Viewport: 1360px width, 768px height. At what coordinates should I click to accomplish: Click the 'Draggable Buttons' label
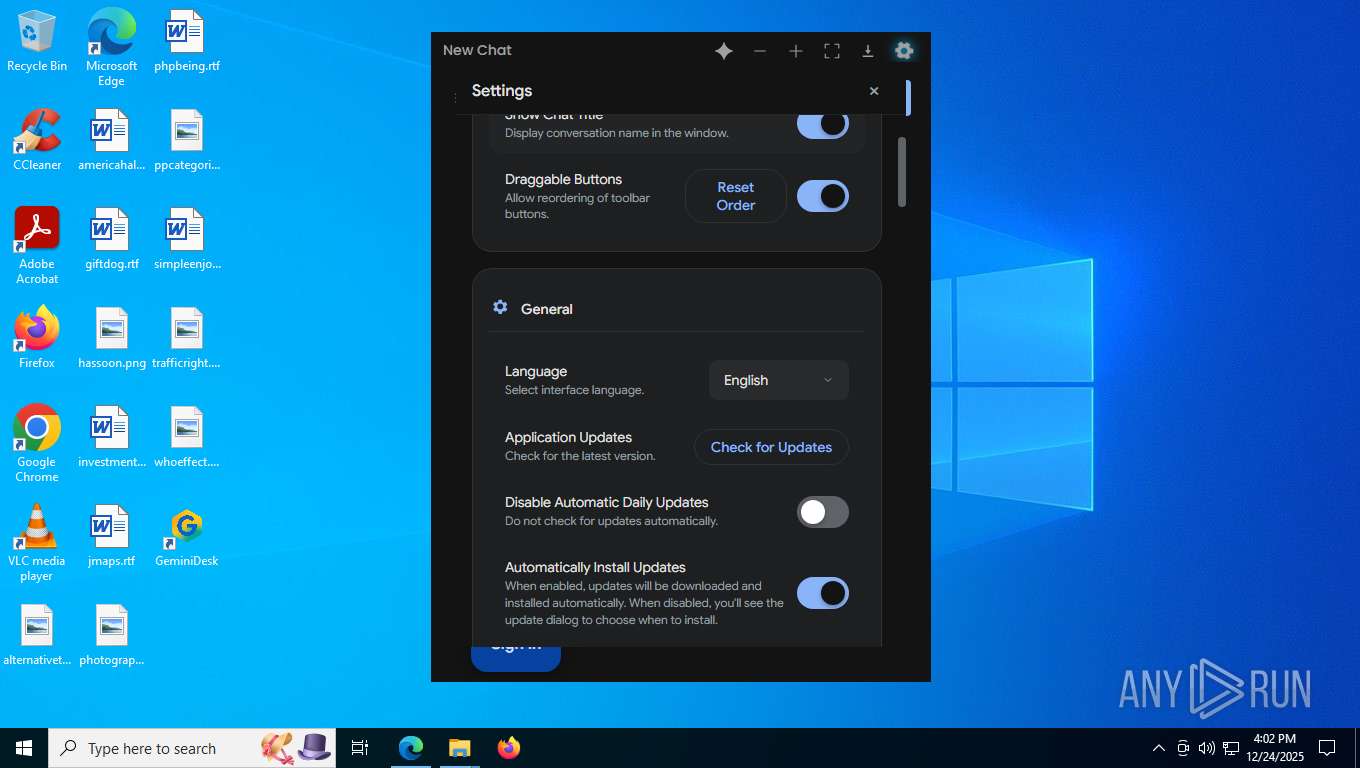(563, 179)
